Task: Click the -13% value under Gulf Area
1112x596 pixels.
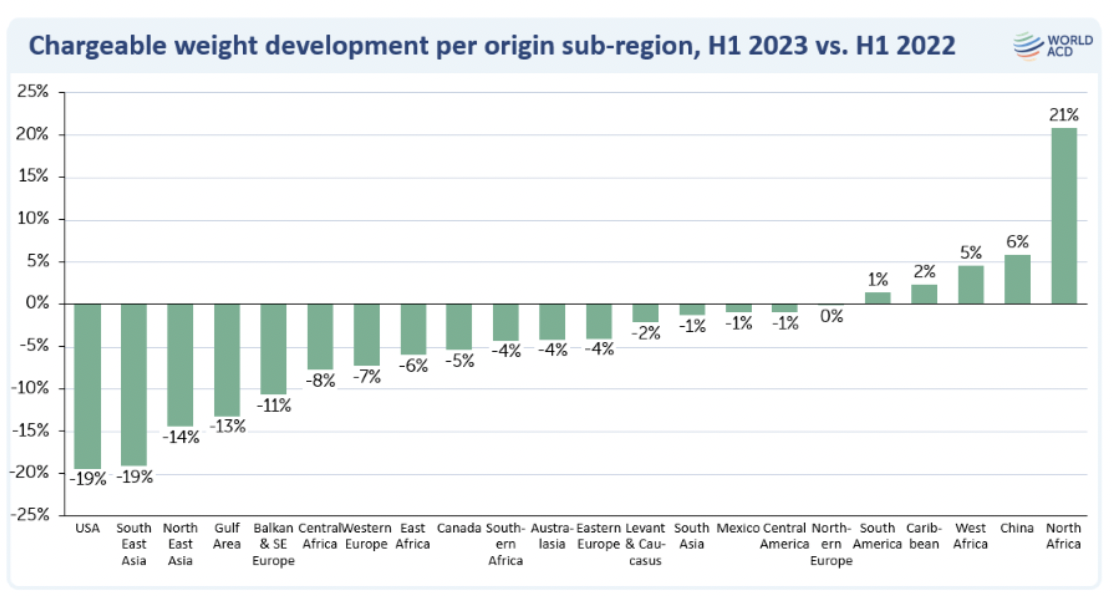Action: pyautogui.click(x=228, y=426)
